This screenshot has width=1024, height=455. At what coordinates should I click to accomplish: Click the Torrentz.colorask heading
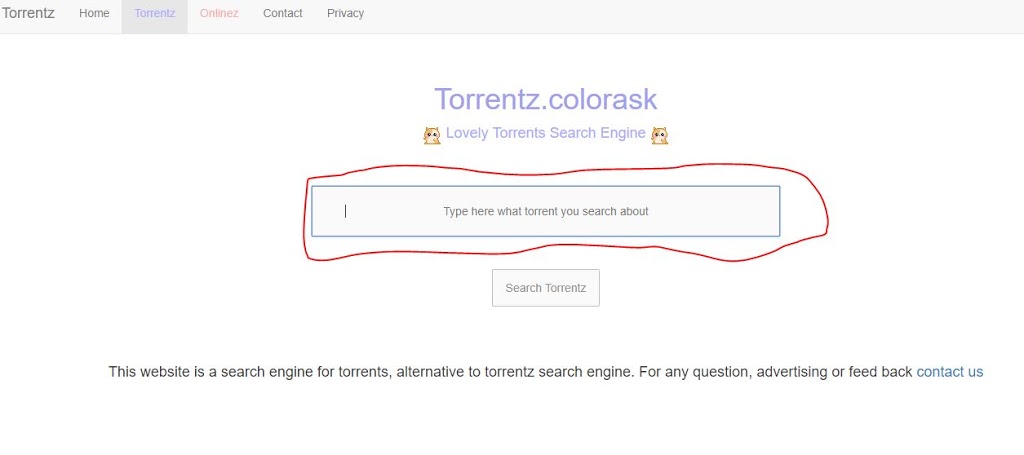(x=546, y=99)
